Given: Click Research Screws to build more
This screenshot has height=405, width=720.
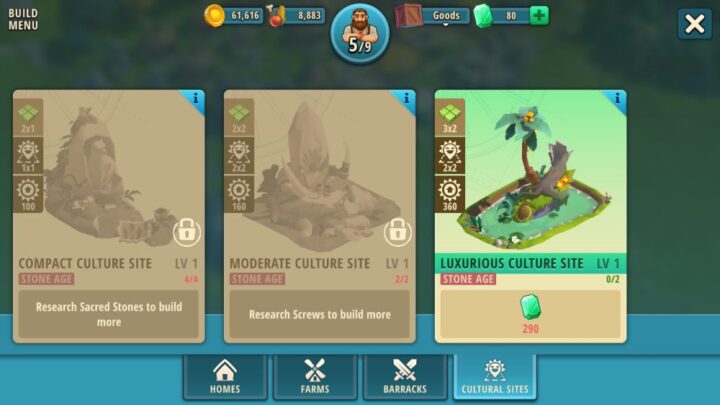Looking at the screenshot, I should [320, 314].
